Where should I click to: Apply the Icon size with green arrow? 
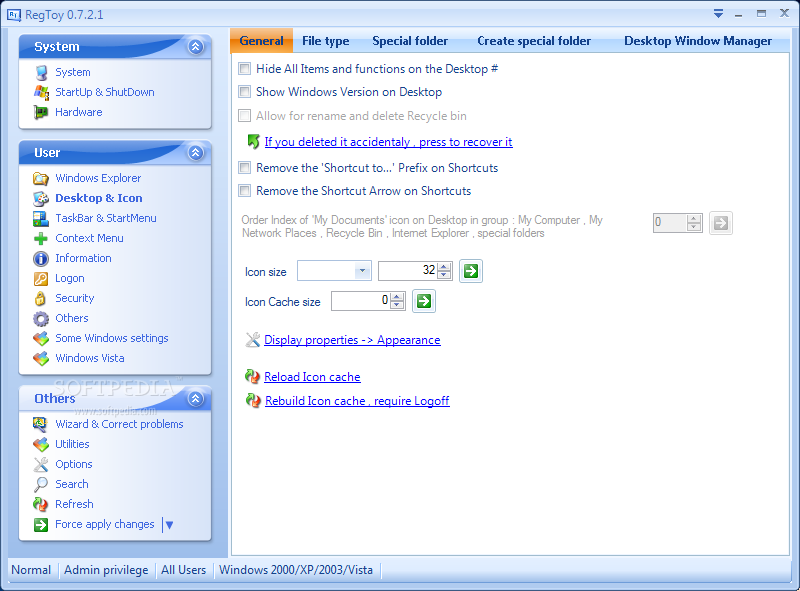[471, 271]
